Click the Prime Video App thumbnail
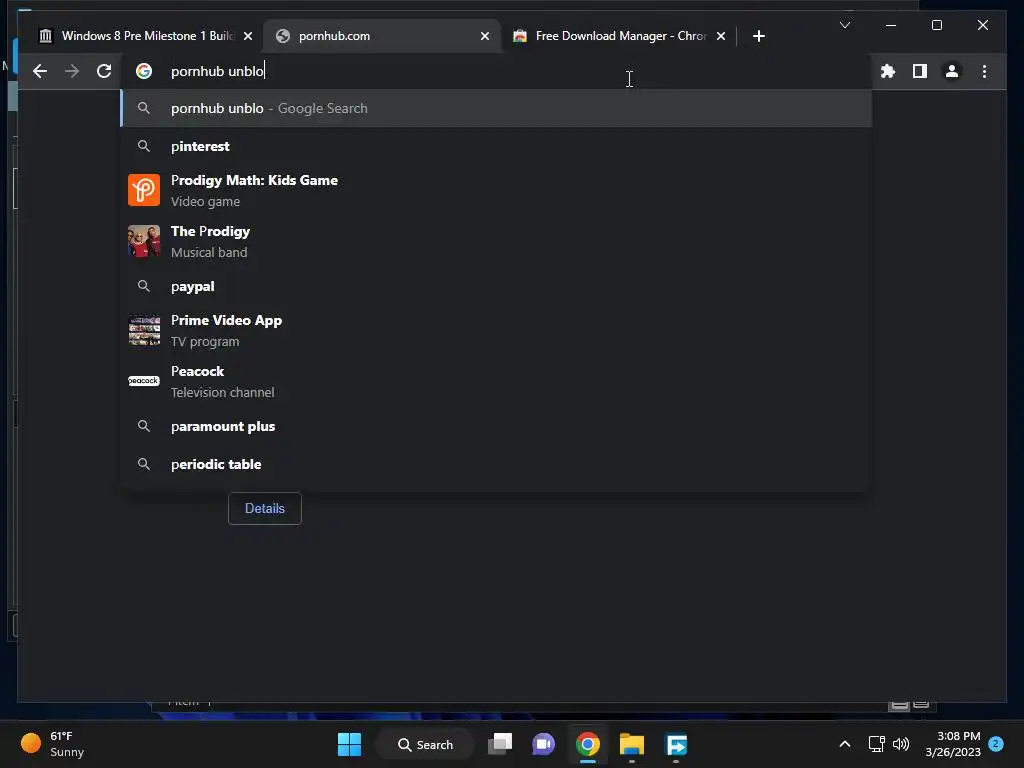 144,330
